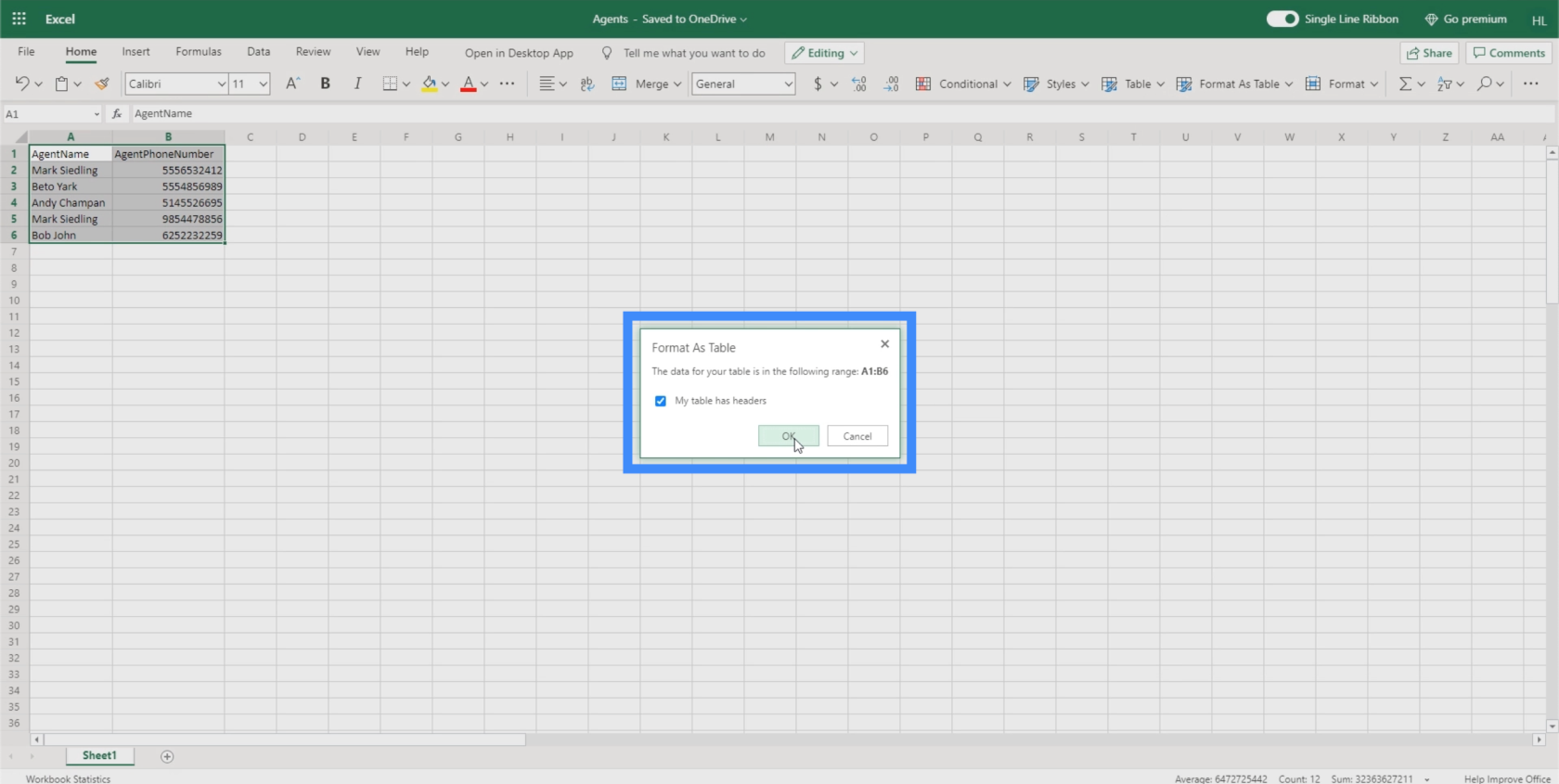This screenshot has height=784, width=1559.
Task: Uncheck My table has headers checkbox
Action: point(661,401)
